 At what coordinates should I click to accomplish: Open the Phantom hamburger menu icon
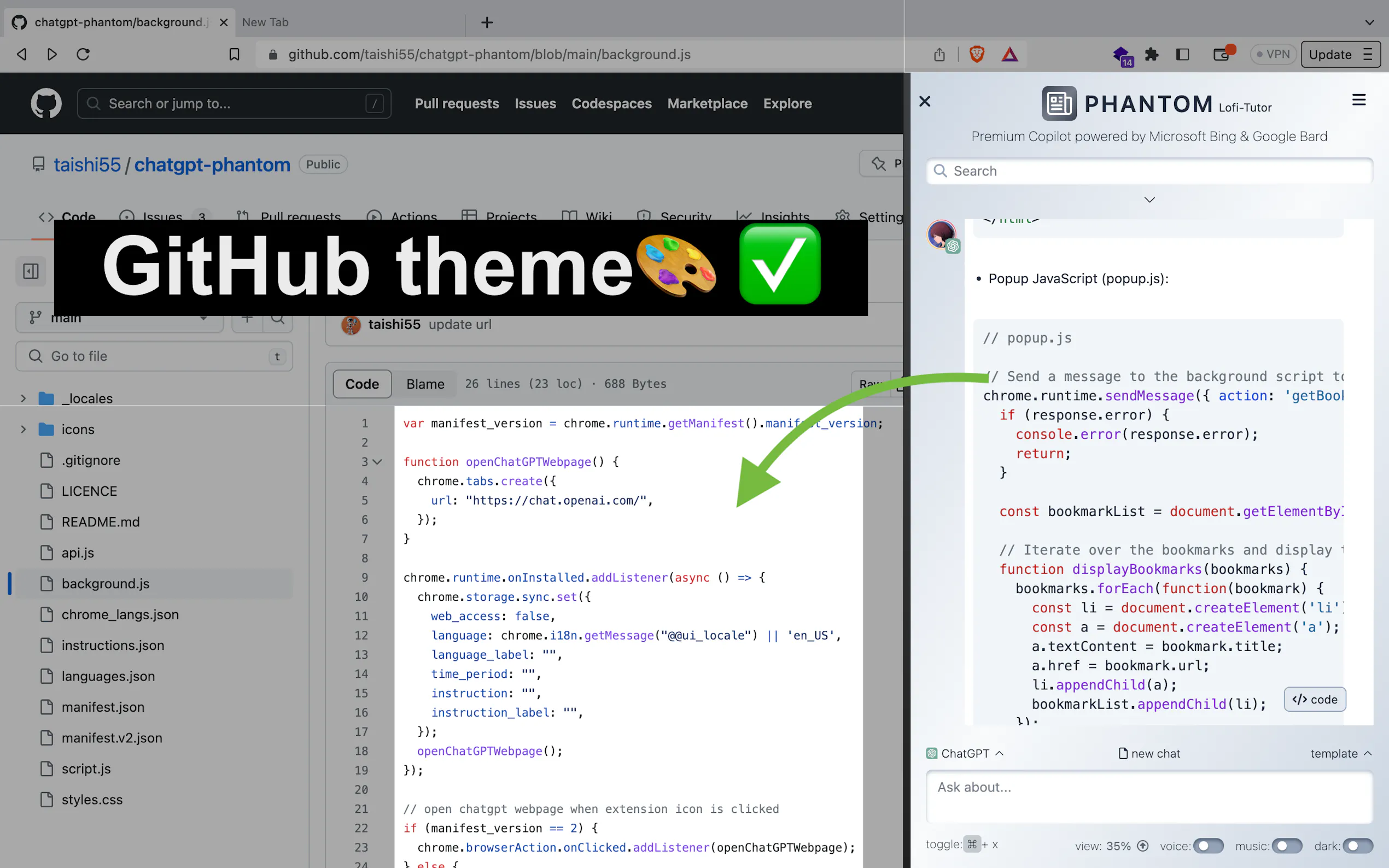pos(1358,101)
